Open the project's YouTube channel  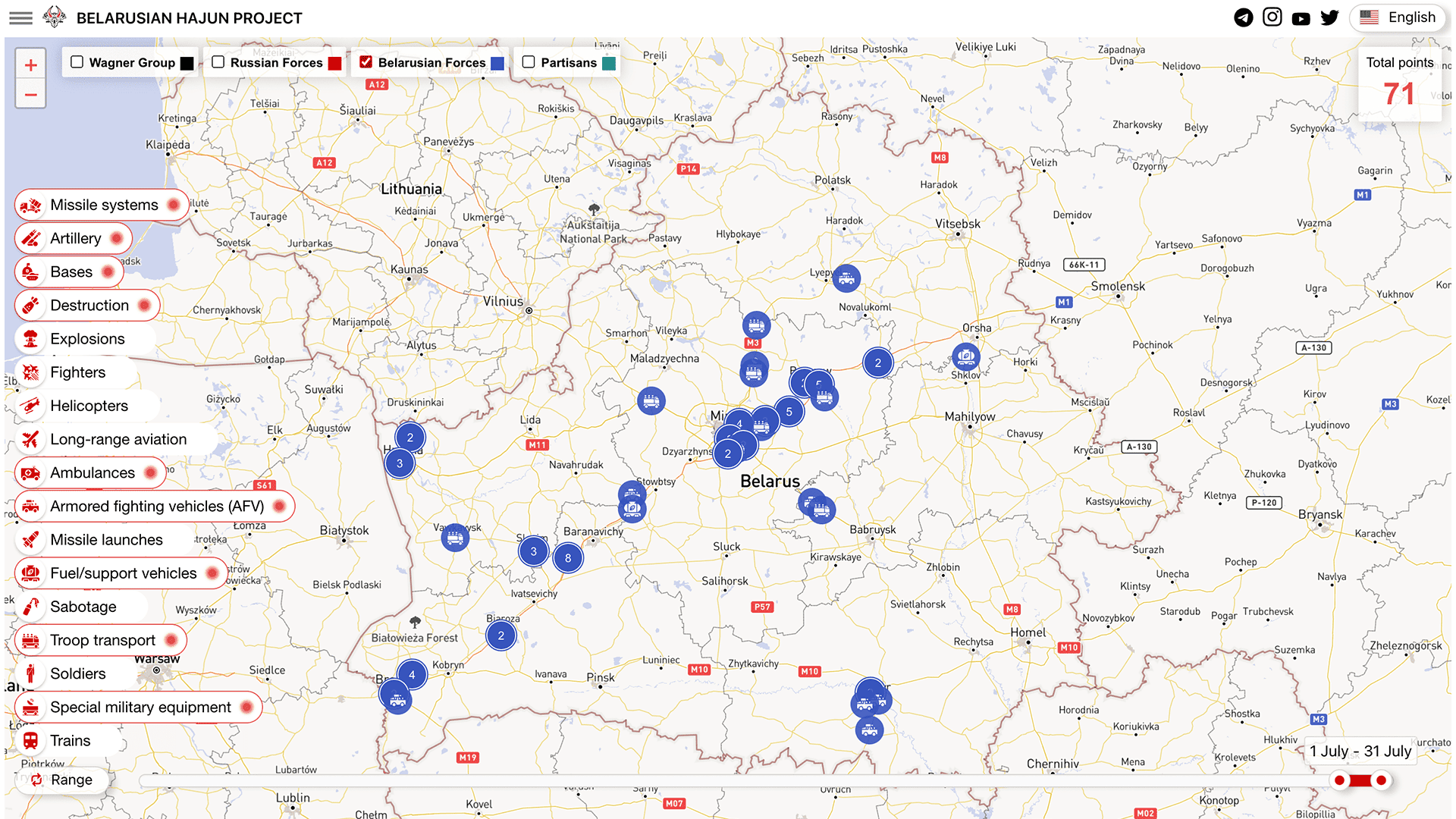(1301, 17)
